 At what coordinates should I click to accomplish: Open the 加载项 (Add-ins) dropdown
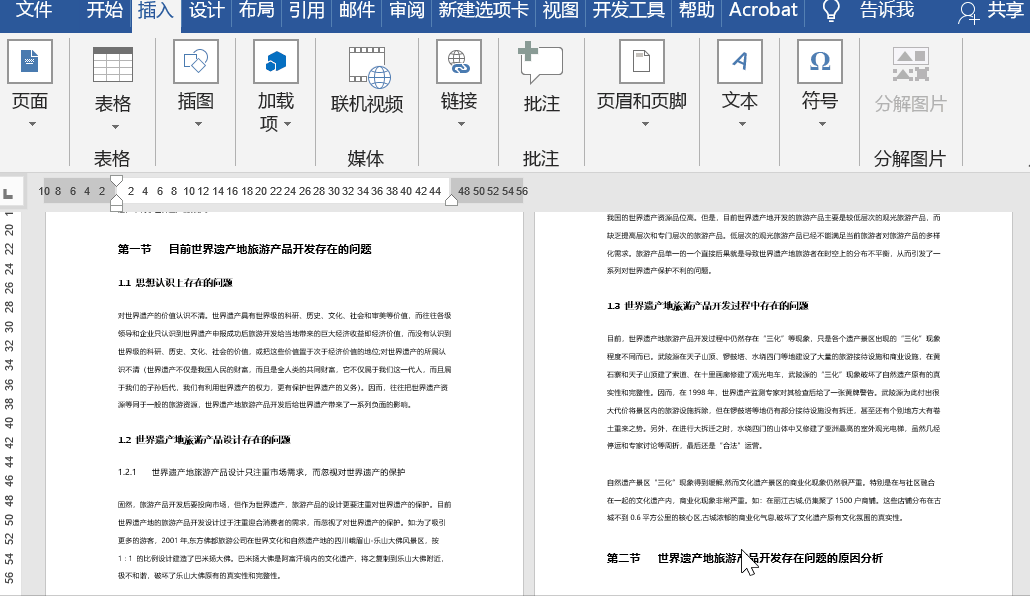[276, 85]
